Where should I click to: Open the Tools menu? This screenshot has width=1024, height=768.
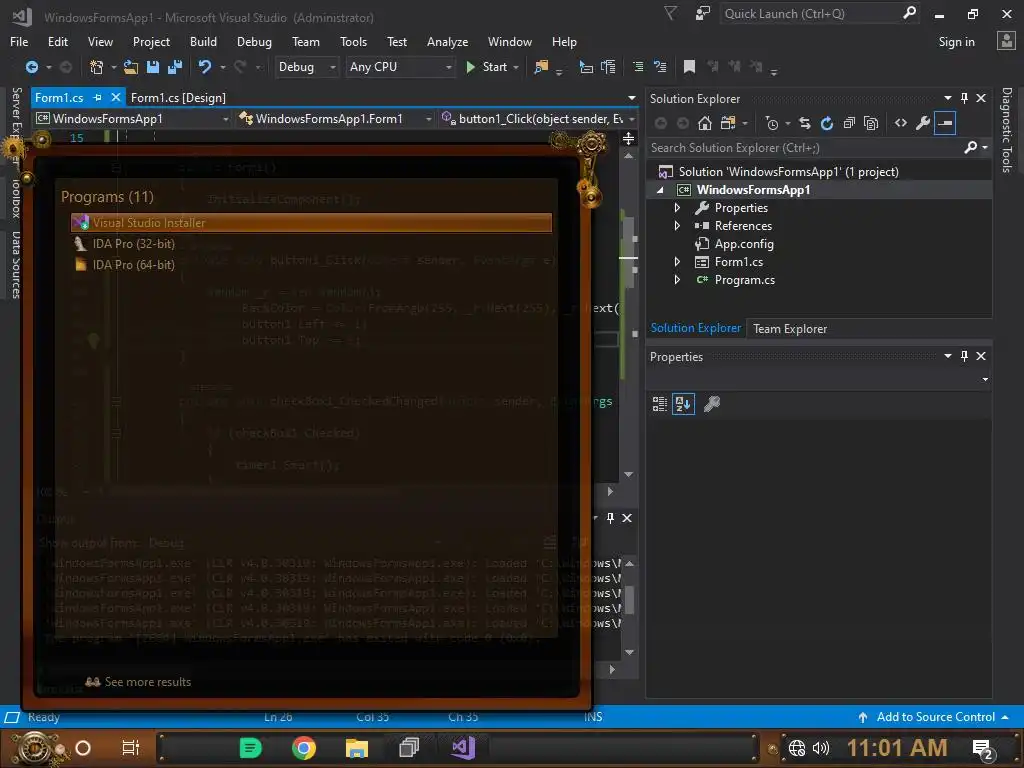point(353,42)
